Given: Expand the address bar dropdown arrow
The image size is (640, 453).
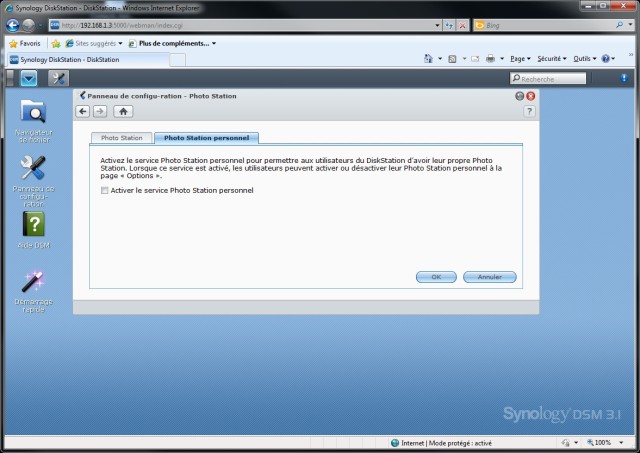Looking at the screenshot, I should (x=437, y=25).
